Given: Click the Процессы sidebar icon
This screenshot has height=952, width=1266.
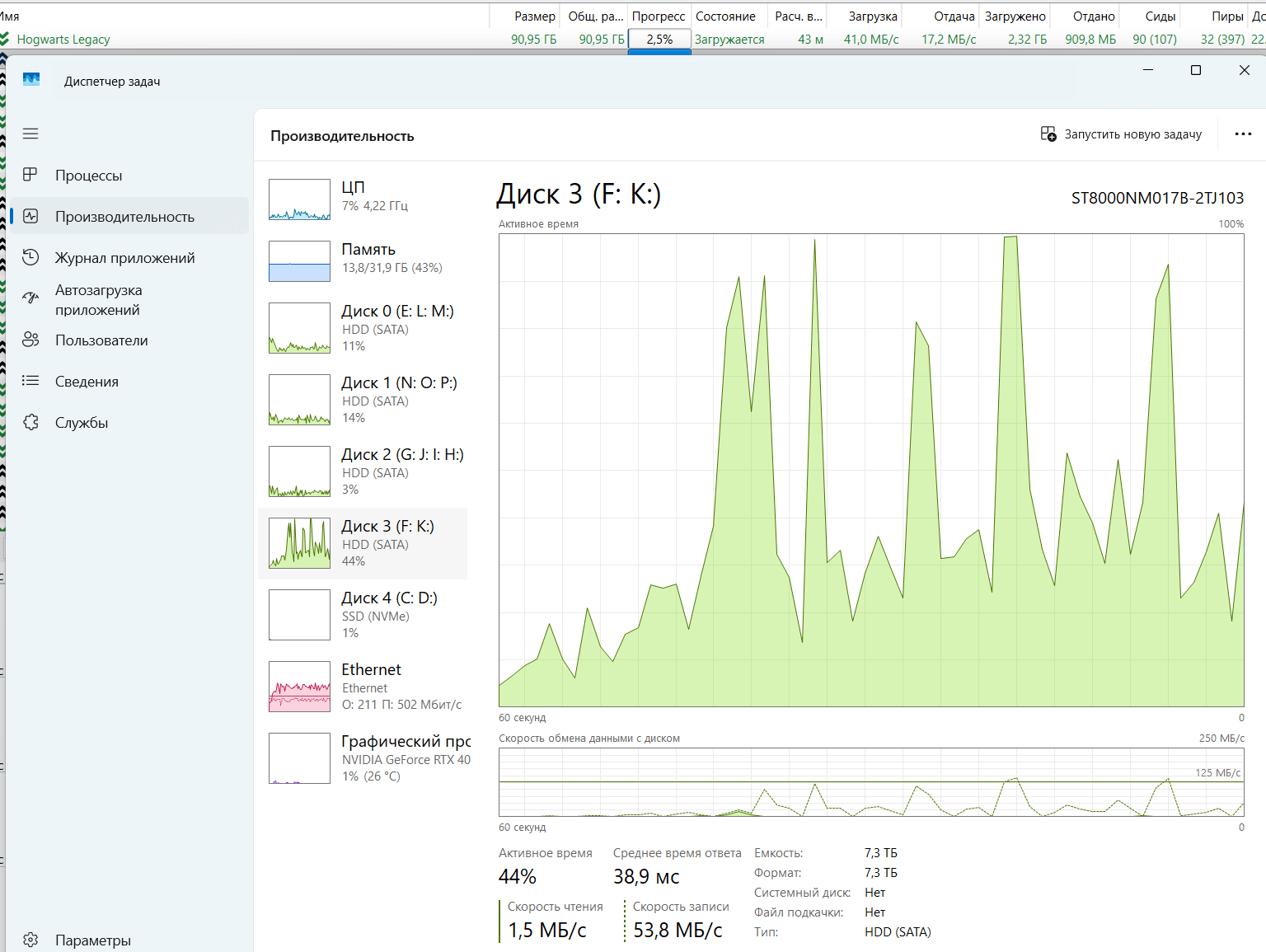Looking at the screenshot, I should (x=30, y=175).
